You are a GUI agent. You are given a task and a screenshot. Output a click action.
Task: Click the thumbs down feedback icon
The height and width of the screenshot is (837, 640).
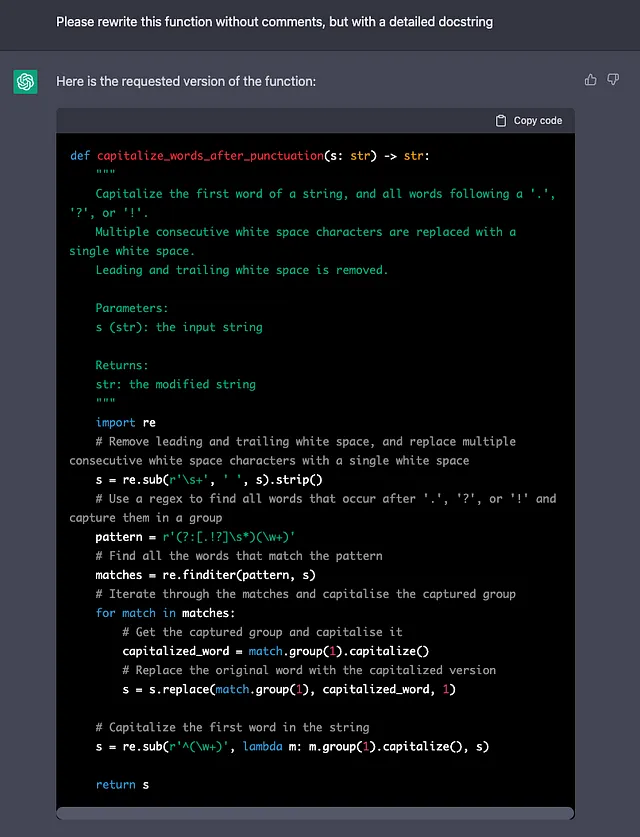pyautogui.click(x=613, y=80)
